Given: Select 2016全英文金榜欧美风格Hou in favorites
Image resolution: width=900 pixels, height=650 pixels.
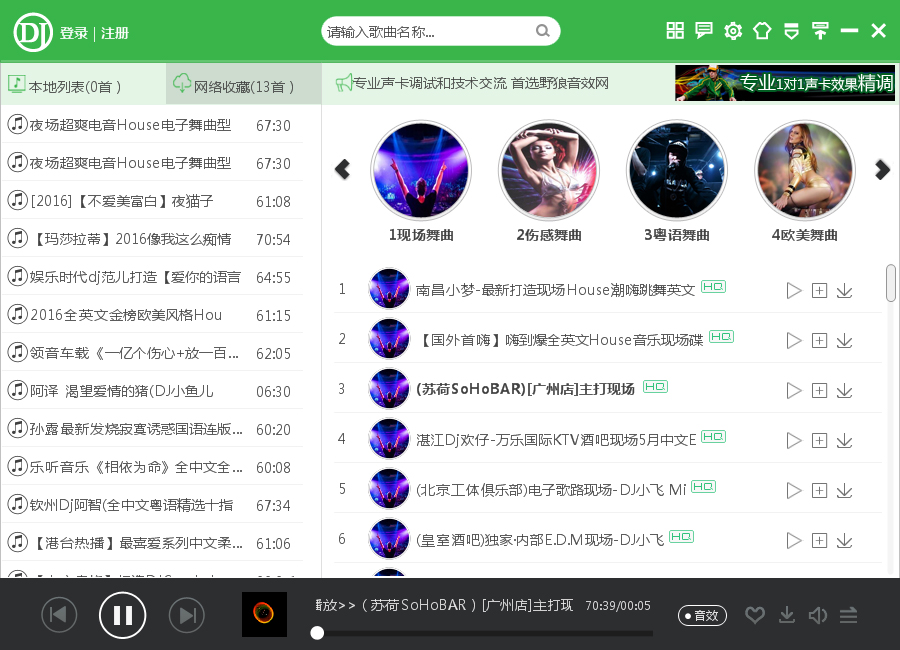Looking at the screenshot, I should pyautogui.click(x=152, y=315).
